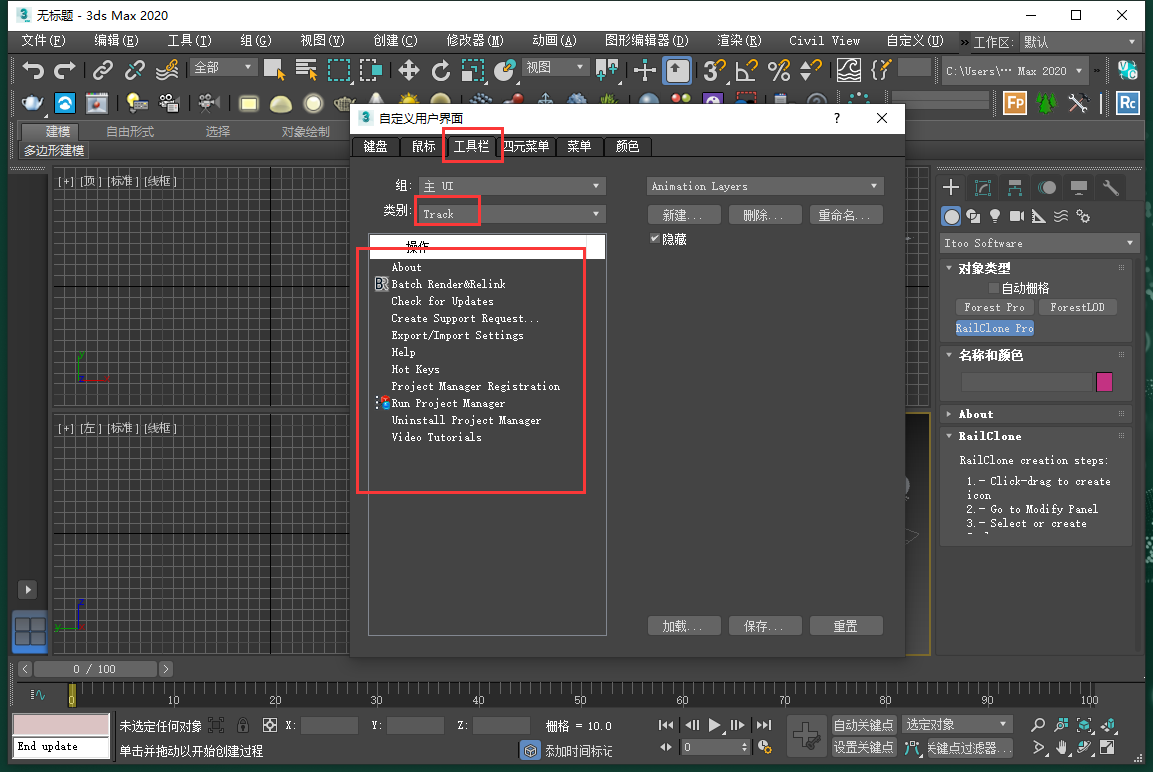Open the 视图 reference coordinate dropdown
This screenshot has height=772, width=1153.
[x=556, y=68]
